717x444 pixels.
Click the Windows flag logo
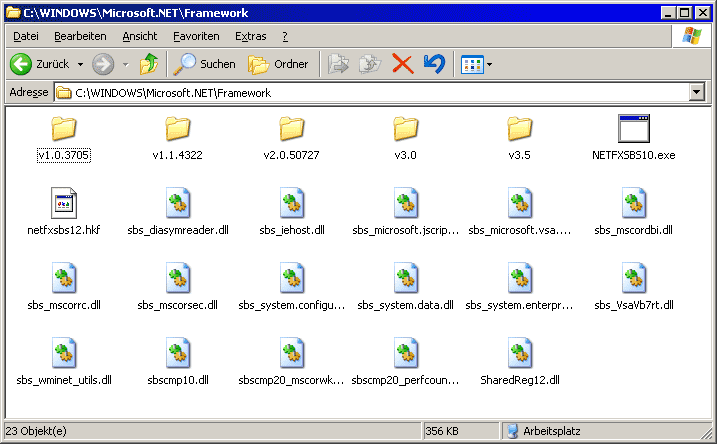pyautogui.click(x=691, y=36)
